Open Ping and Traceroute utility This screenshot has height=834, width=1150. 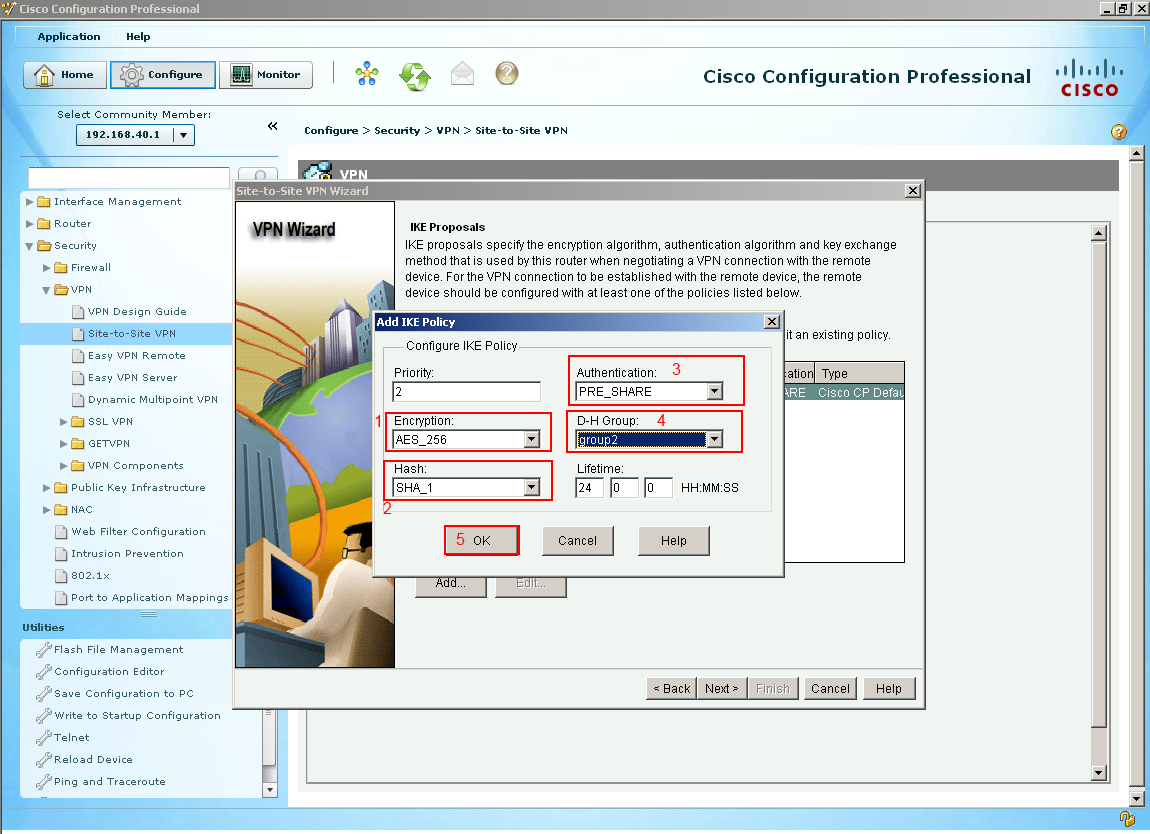click(109, 782)
